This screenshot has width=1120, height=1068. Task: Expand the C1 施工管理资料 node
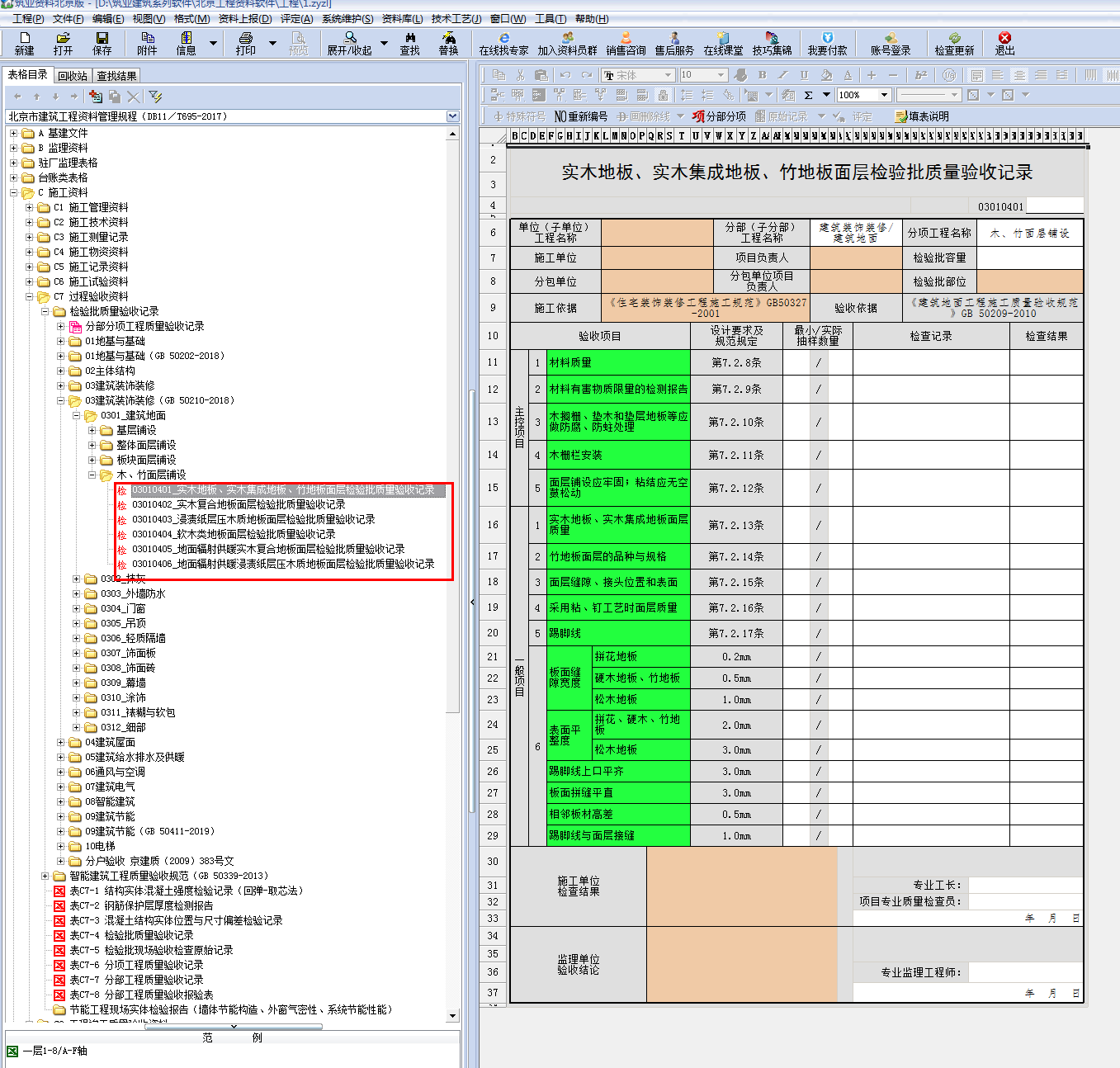click(x=30, y=207)
